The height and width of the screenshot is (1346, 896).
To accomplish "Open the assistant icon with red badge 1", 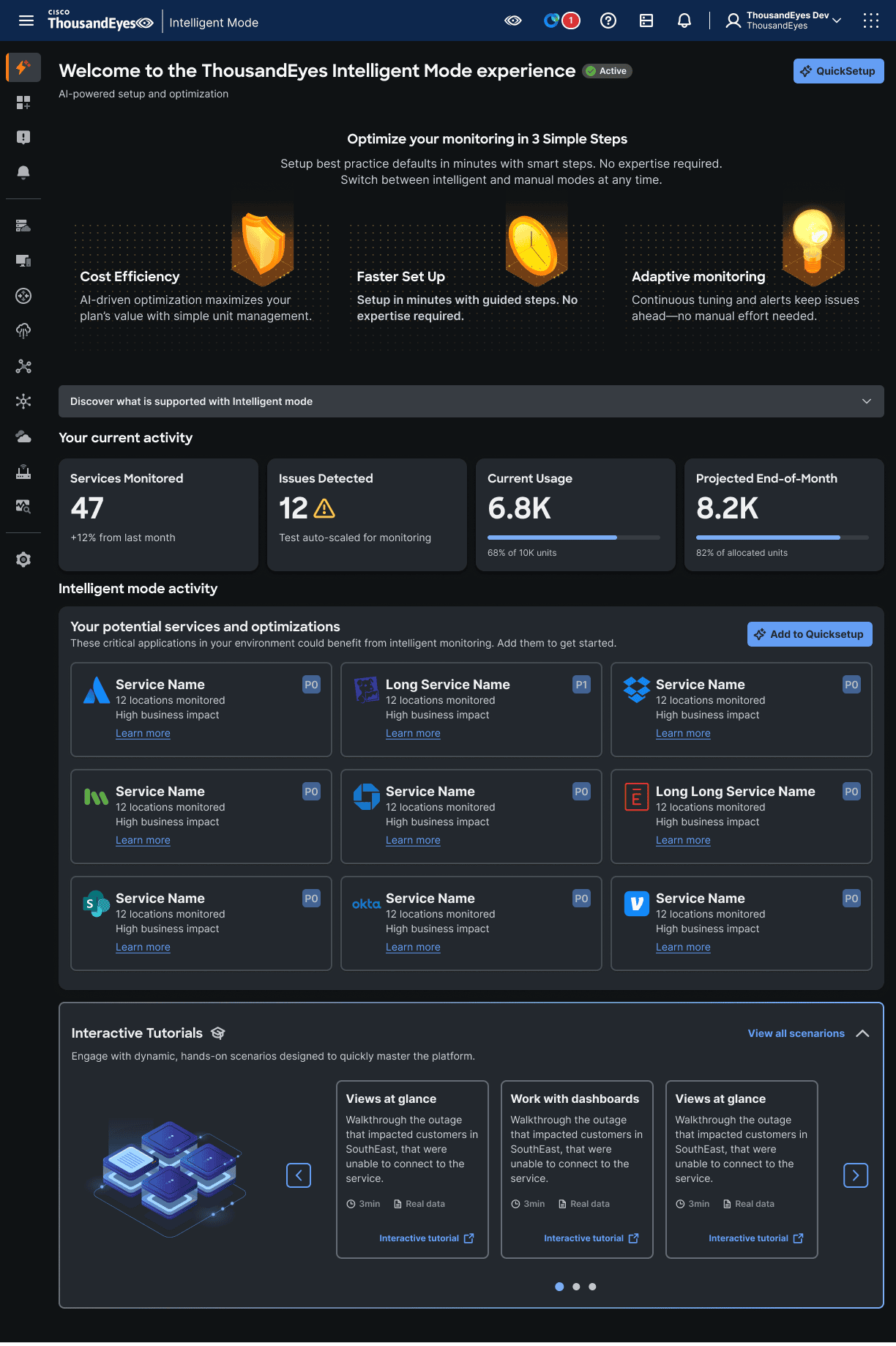I will point(562,21).
